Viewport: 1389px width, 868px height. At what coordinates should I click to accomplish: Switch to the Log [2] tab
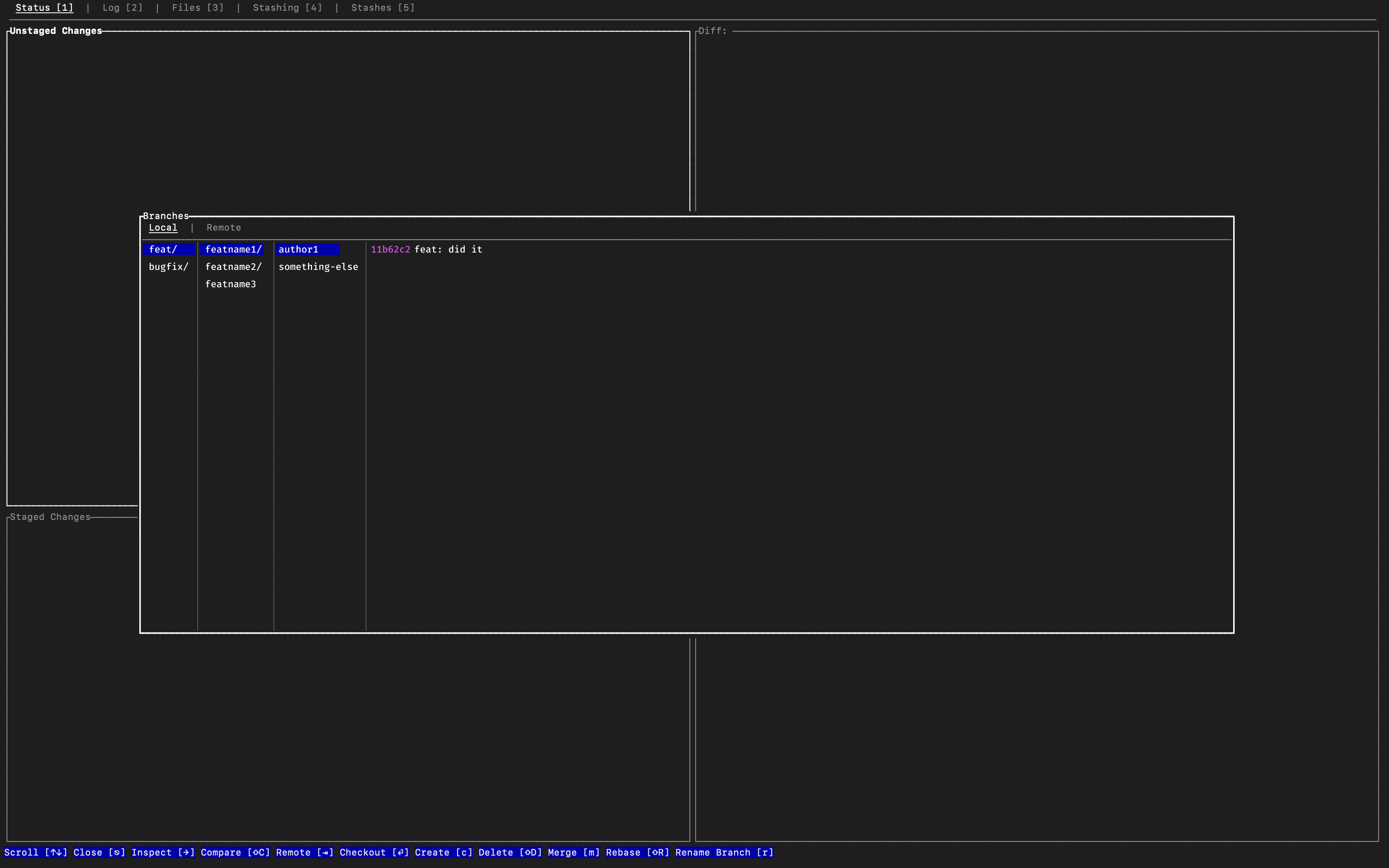(122, 7)
